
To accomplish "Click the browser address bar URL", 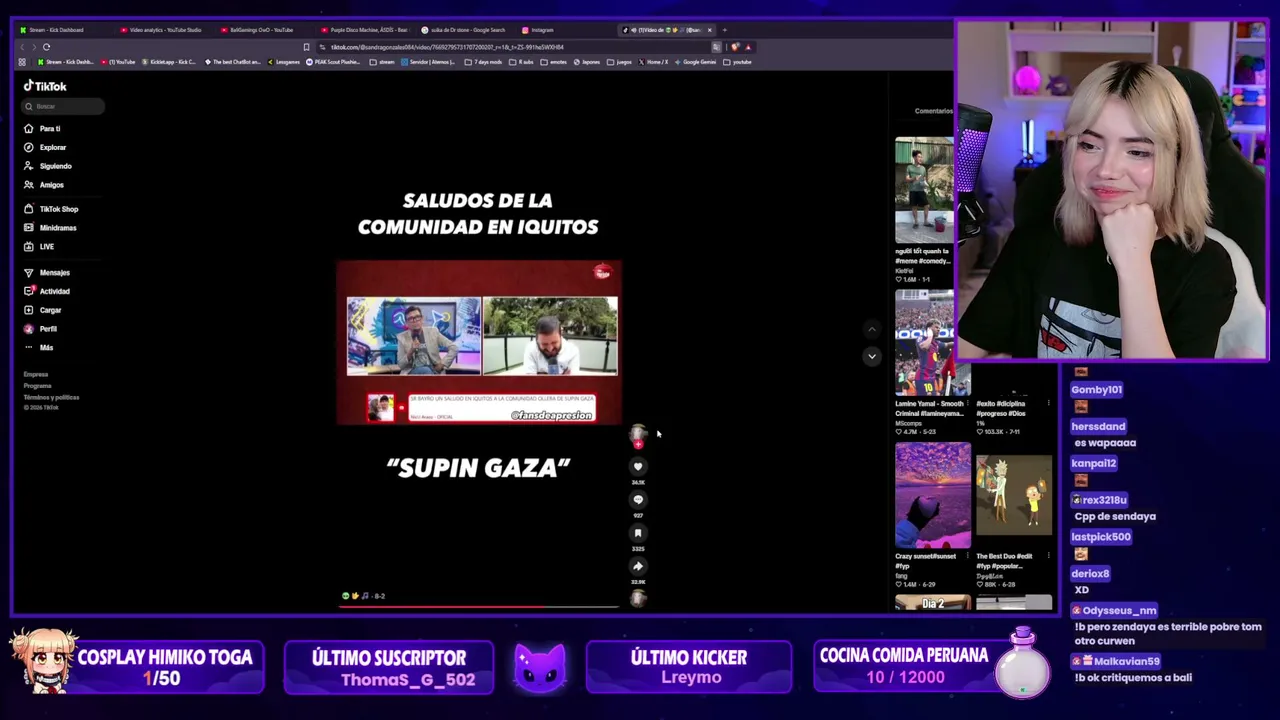I will [447, 47].
